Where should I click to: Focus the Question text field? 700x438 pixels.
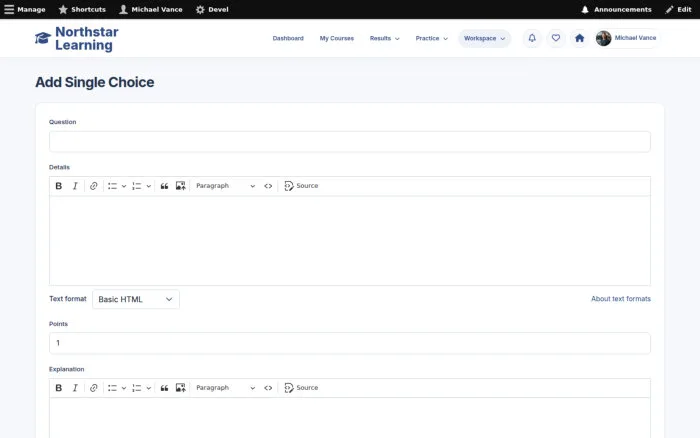point(350,142)
